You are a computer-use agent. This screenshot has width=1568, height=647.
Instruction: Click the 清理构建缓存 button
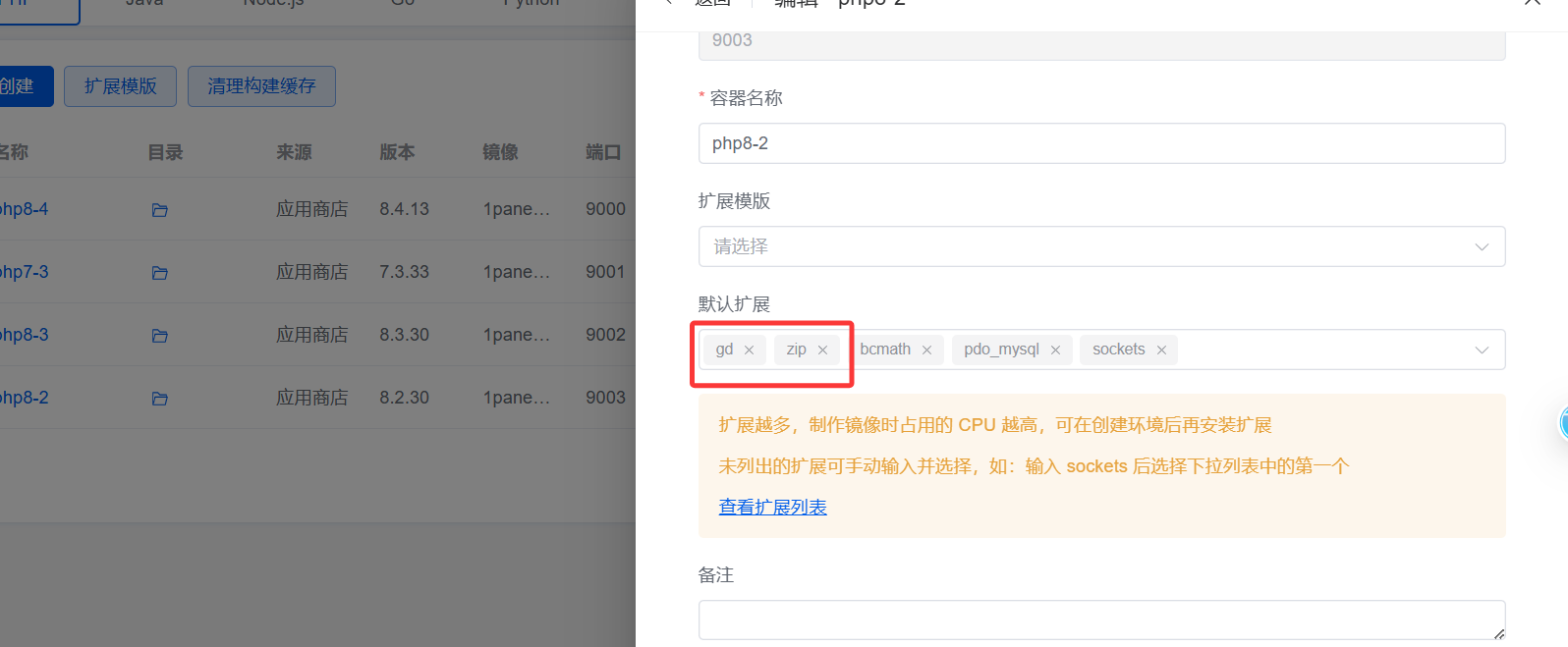tap(261, 86)
